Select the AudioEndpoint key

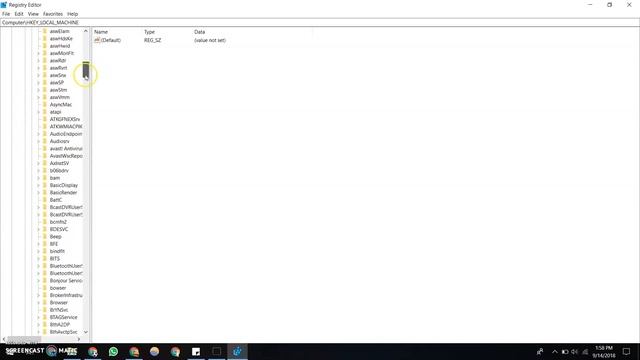click(66, 134)
